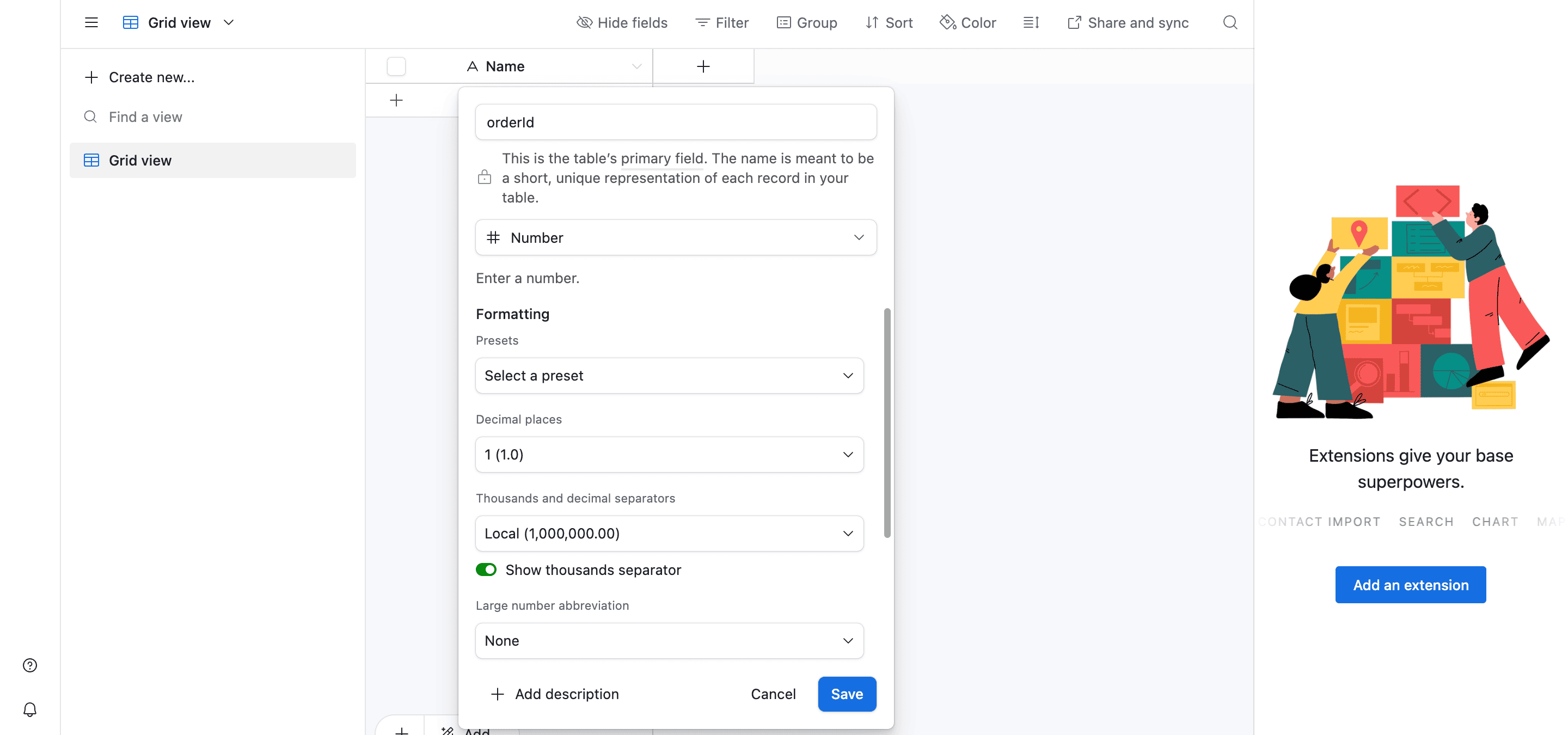Screen dimensions: 1568x735
Task: Open the Decimal places dropdown
Action: coord(669,455)
